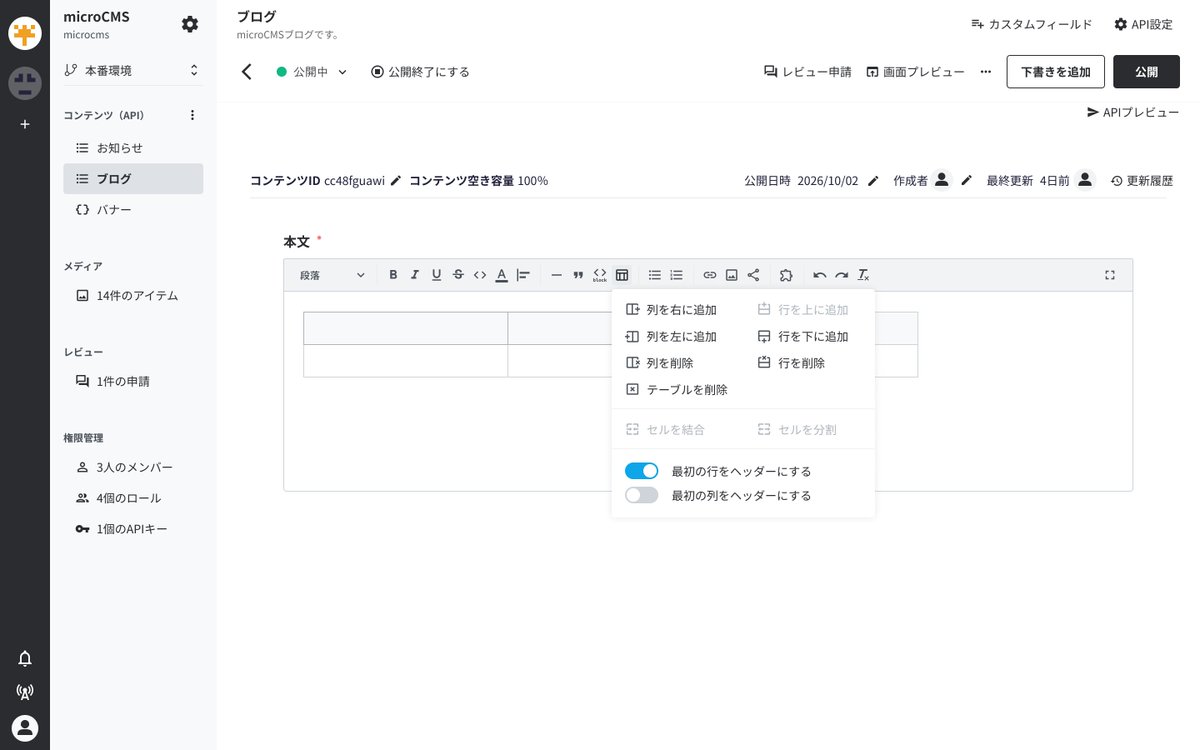
Task: Apply italic formatting in the editor
Action: click(415, 275)
